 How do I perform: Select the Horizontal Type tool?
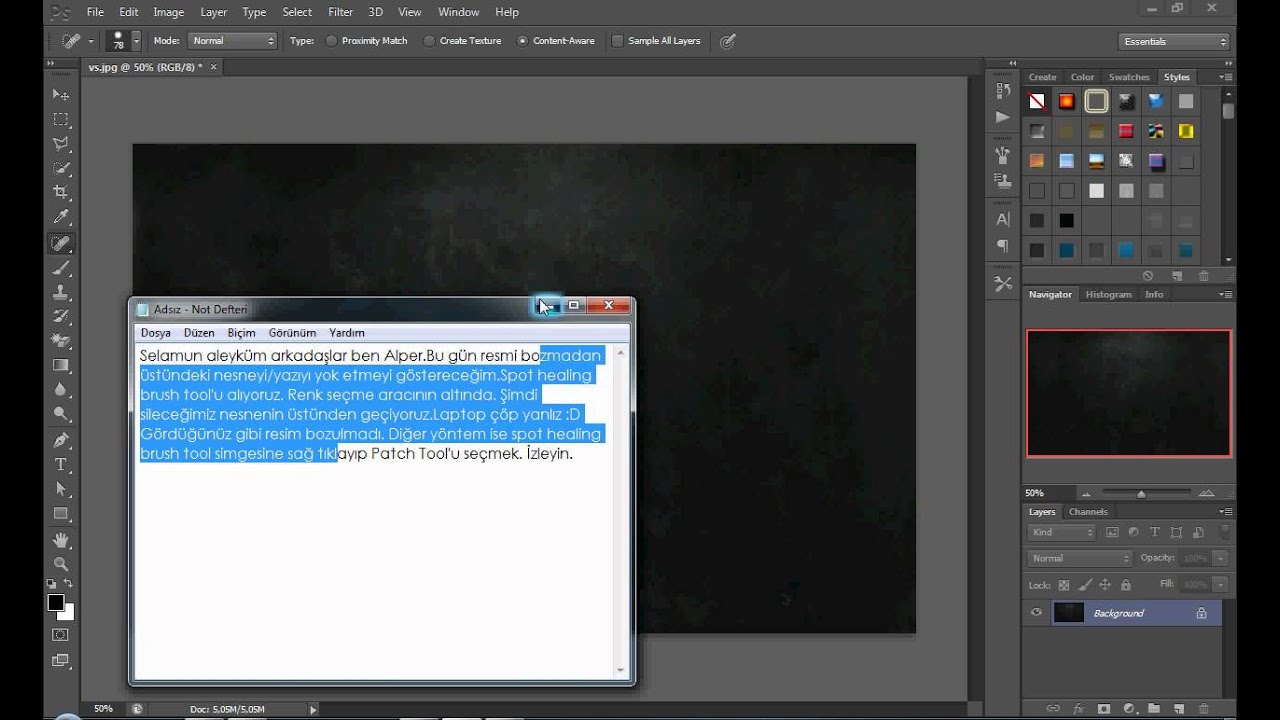(61, 465)
